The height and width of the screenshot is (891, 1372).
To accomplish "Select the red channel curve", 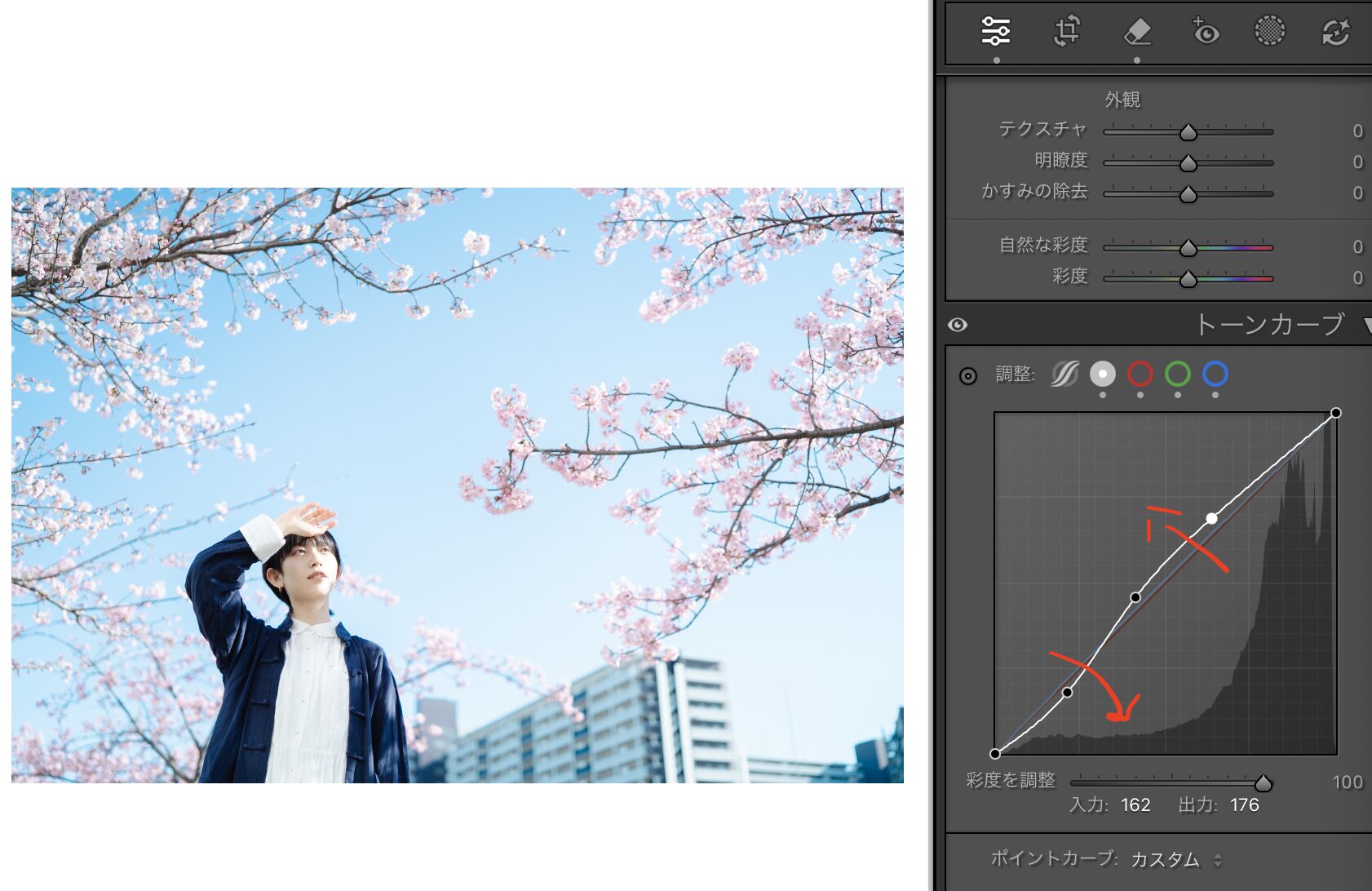I will tap(1140, 375).
